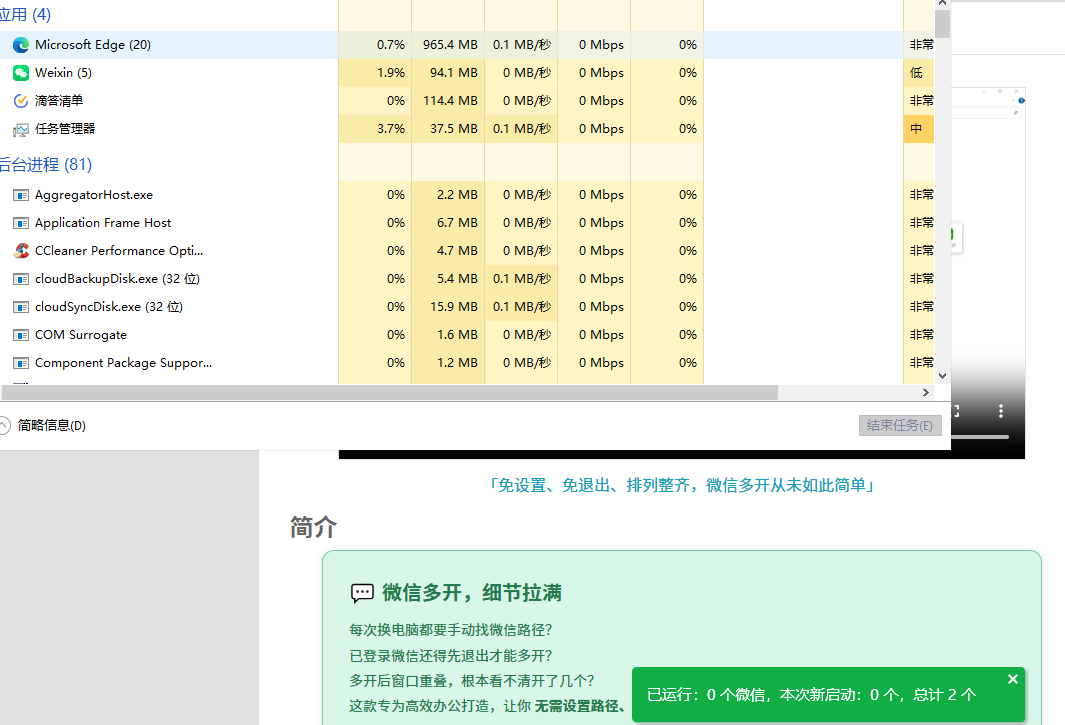Select the Weixin (5) process row

coord(467,73)
